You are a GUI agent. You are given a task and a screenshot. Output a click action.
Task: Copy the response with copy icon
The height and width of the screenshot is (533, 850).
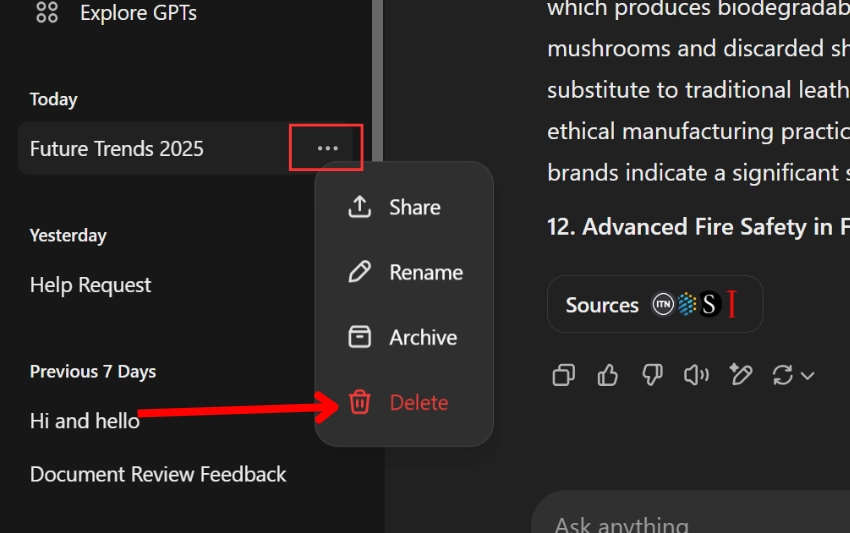coord(564,375)
